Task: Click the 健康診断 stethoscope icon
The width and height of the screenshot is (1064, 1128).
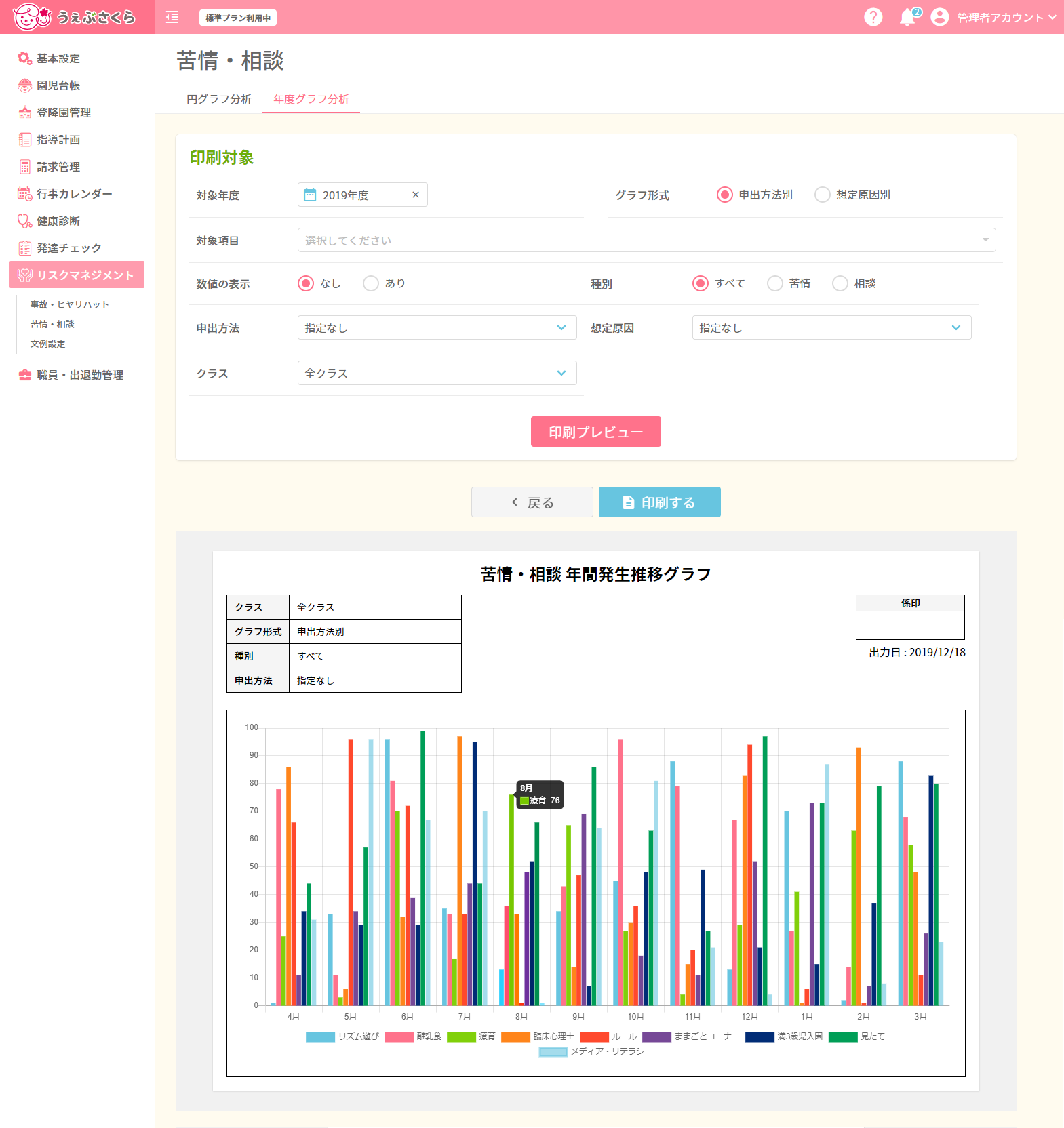Action: 24,221
